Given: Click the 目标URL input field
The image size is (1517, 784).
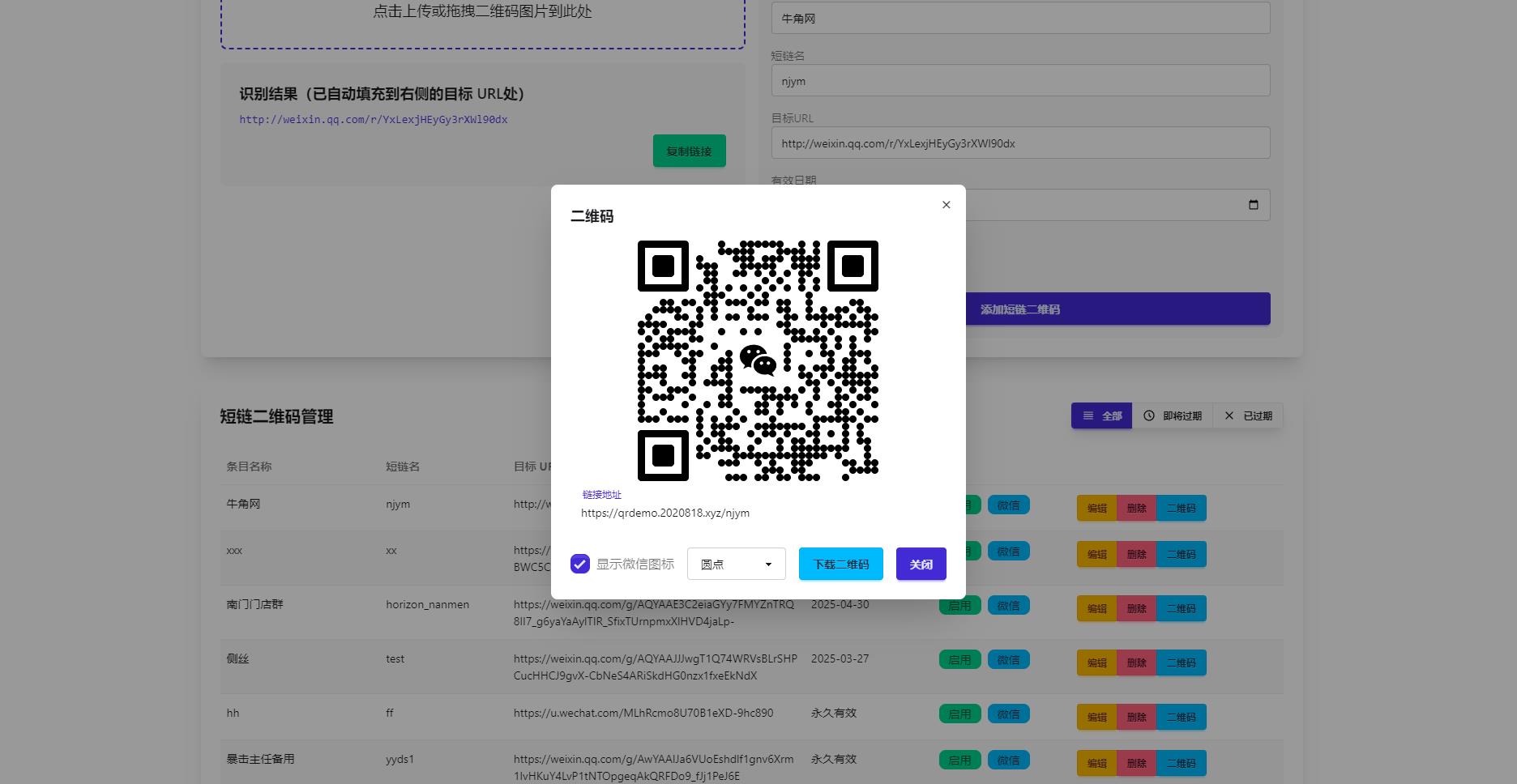Looking at the screenshot, I should pyautogui.click(x=1020, y=143).
